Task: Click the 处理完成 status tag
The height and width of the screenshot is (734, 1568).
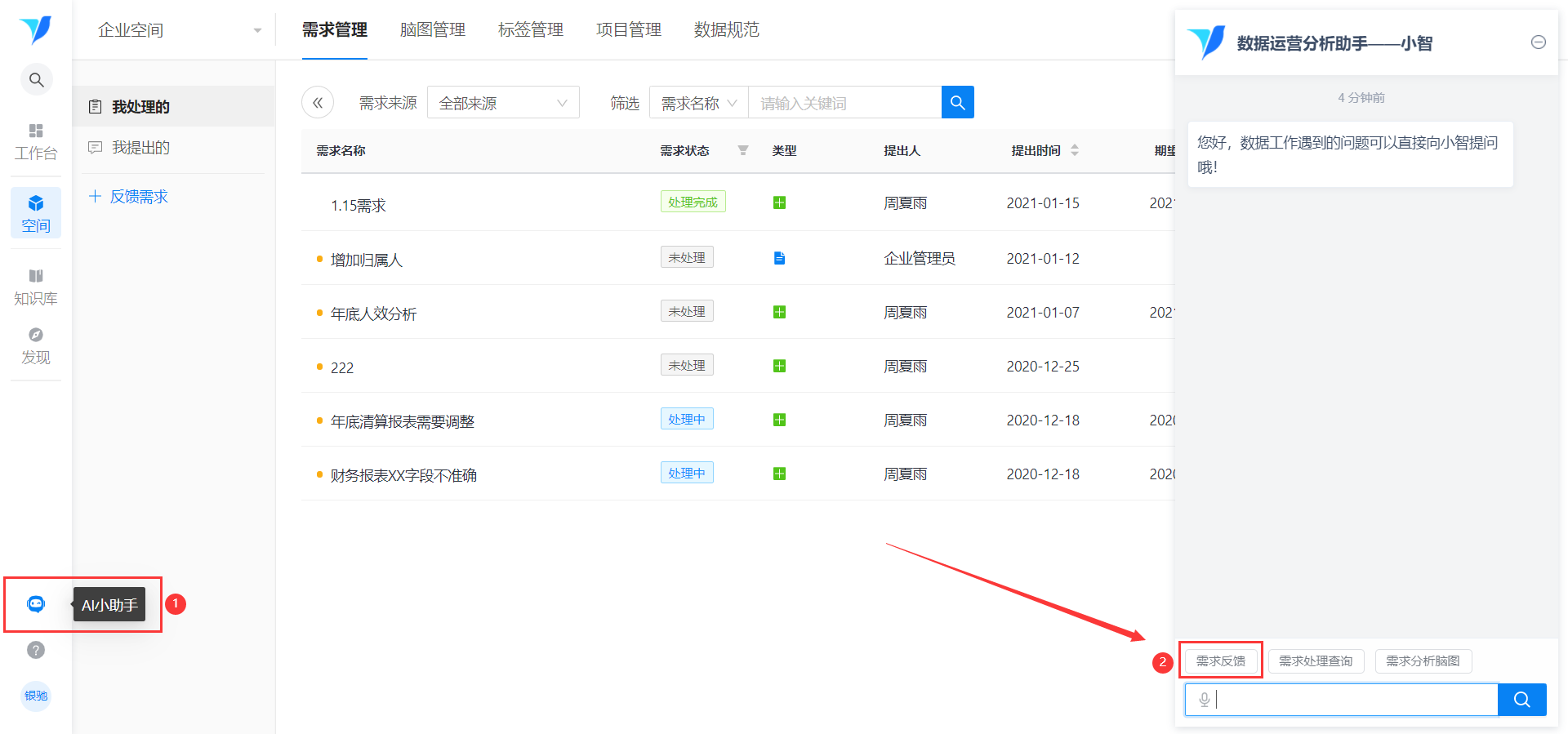Action: pos(693,202)
